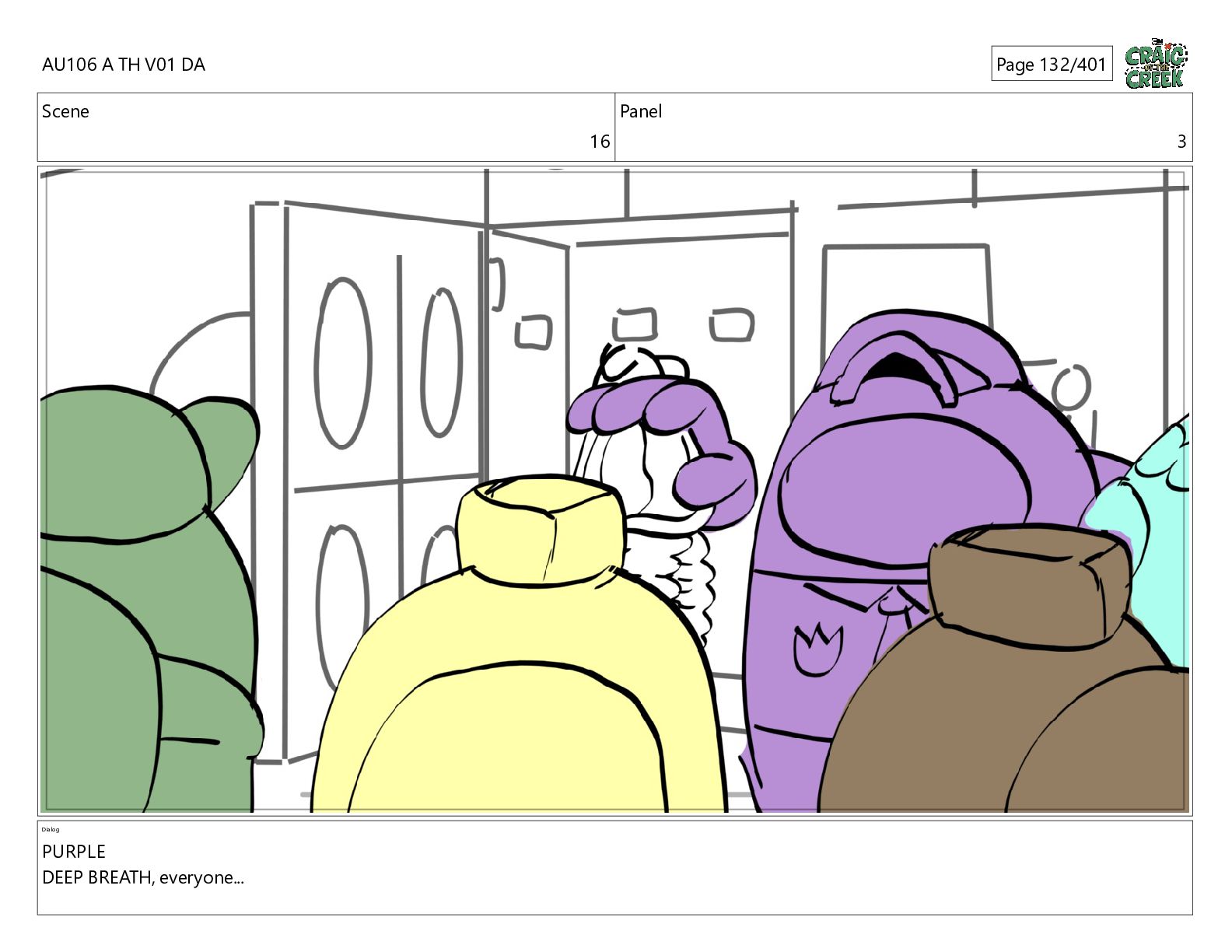1232x952 pixels.
Task: Click the 'Panel' label
Action: coord(641,111)
